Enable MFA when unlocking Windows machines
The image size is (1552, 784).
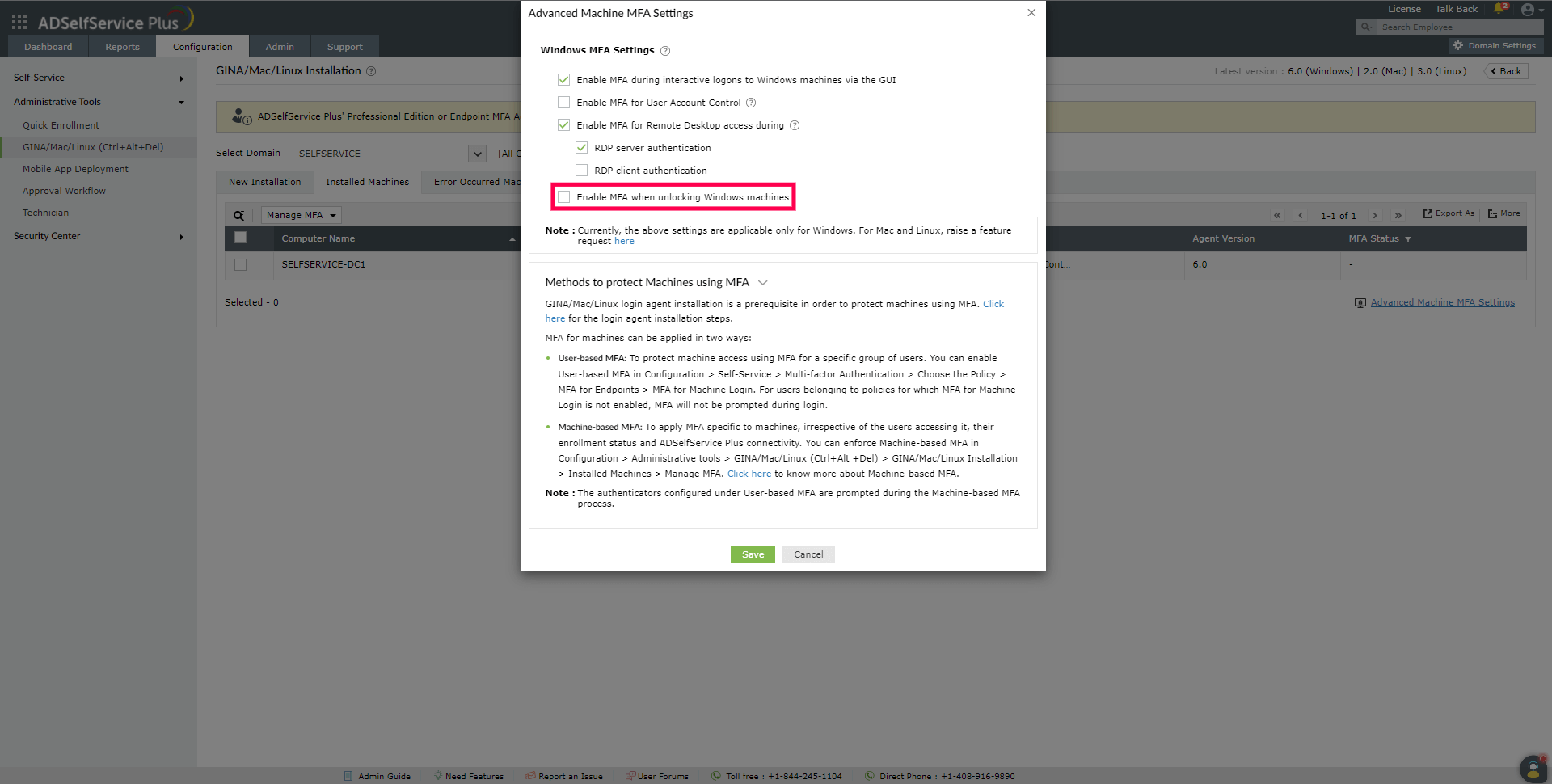[x=564, y=197]
